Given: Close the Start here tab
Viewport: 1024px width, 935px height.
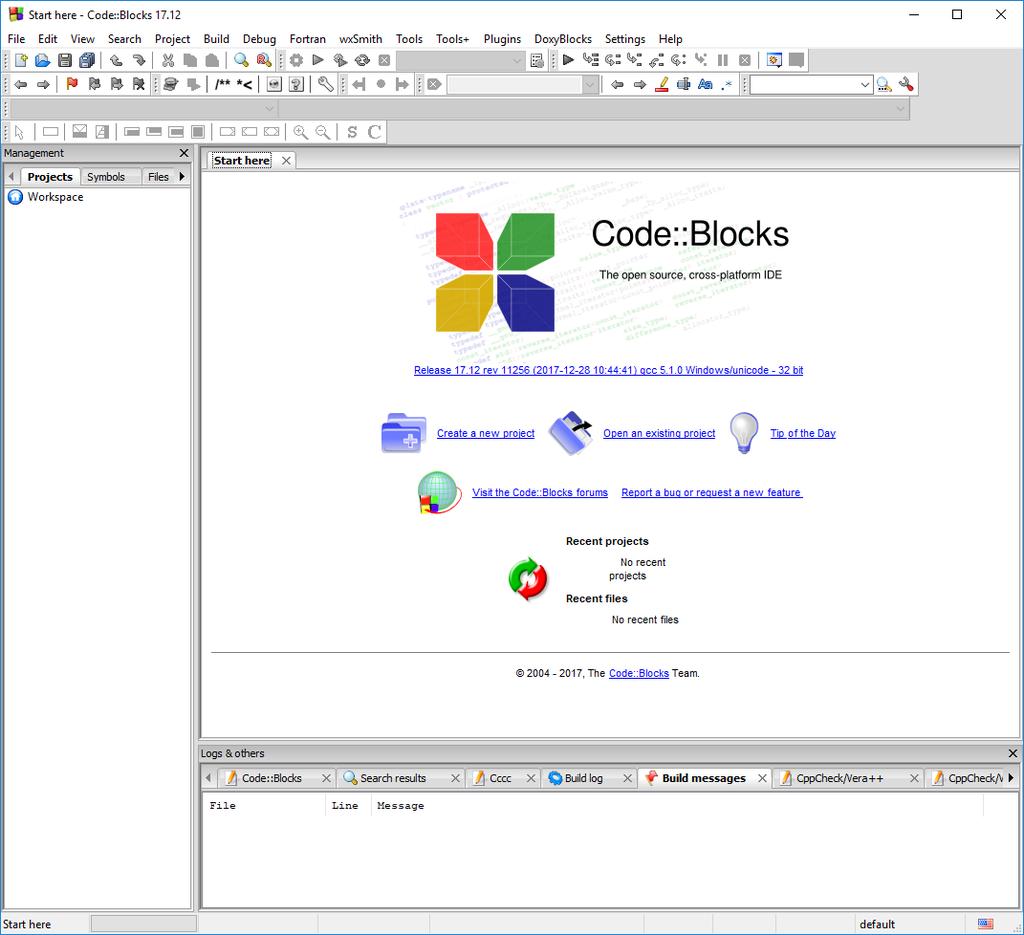Looking at the screenshot, I should (x=286, y=161).
